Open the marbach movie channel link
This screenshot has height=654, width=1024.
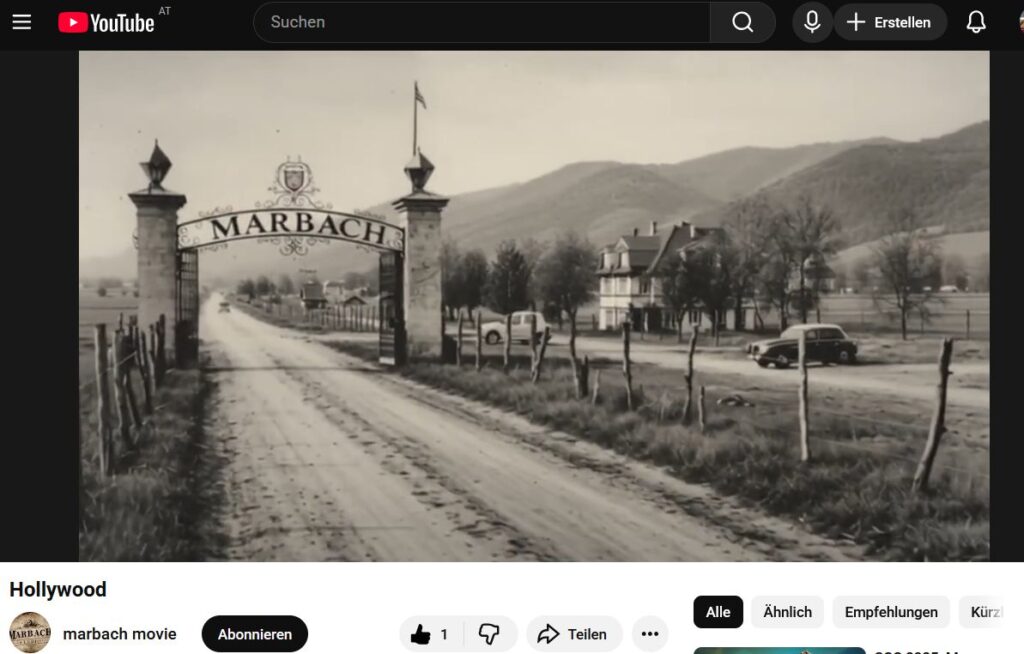tap(119, 634)
